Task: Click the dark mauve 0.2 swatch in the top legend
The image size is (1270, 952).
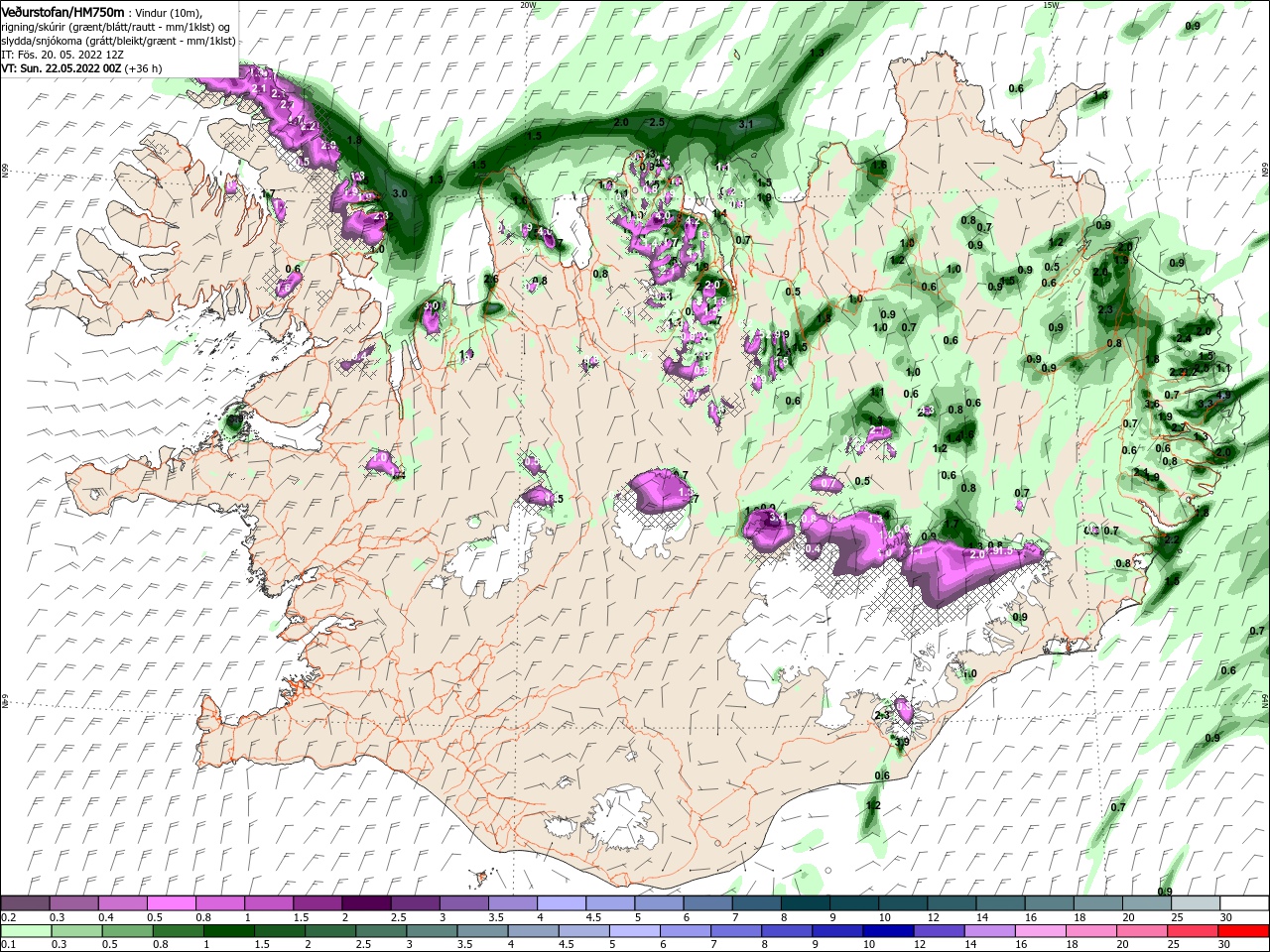Action: coord(26,903)
